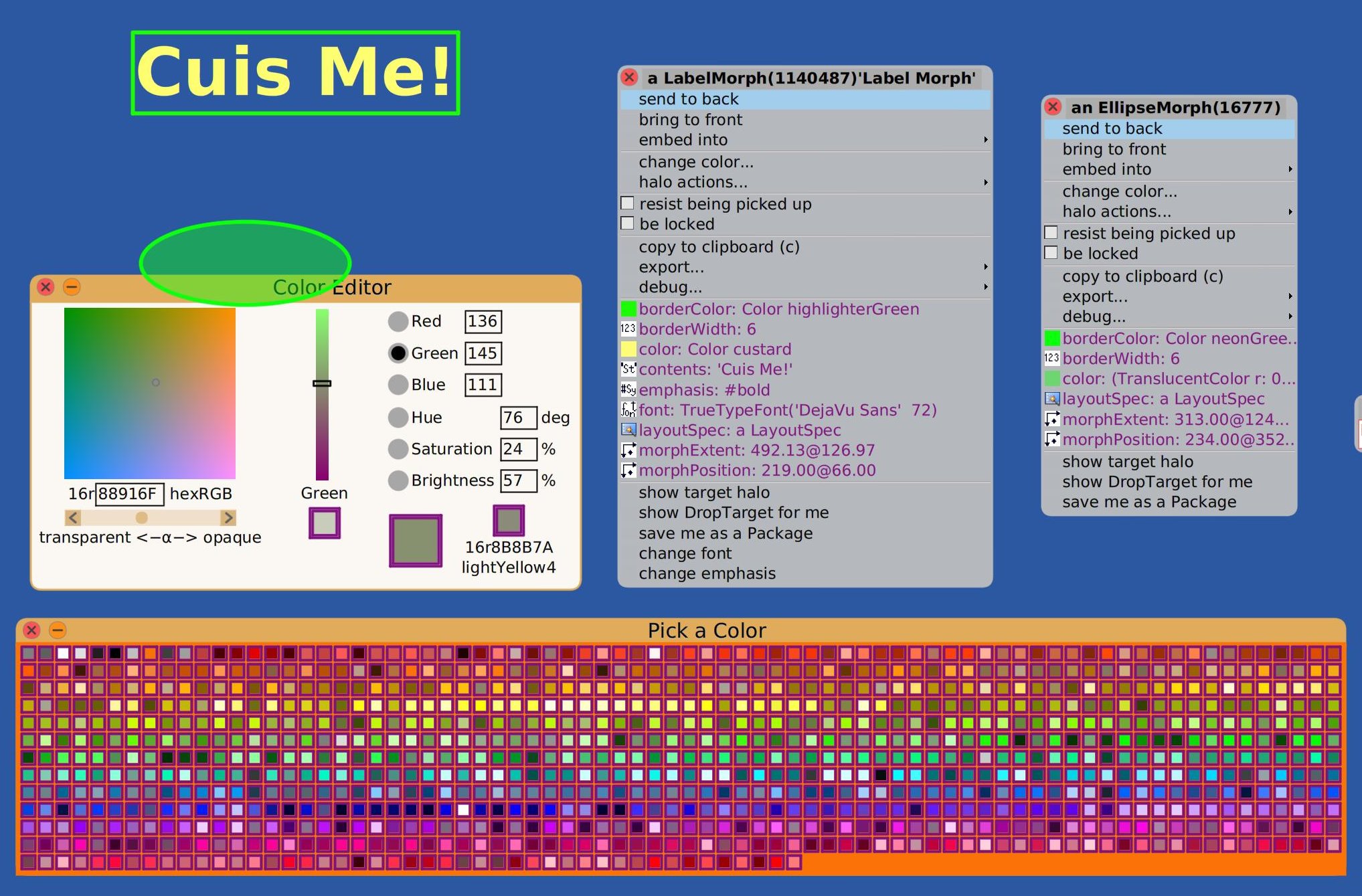This screenshot has height=896, width=1362.
Task: Choose 'bring to front' in the LabelMorph menu
Action: tap(690, 120)
